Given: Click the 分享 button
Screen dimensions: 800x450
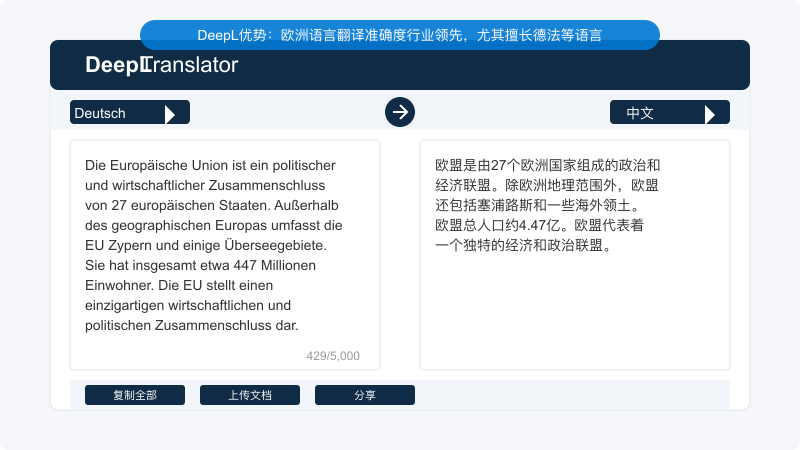Looking at the screenshot, I should point(365,395).
